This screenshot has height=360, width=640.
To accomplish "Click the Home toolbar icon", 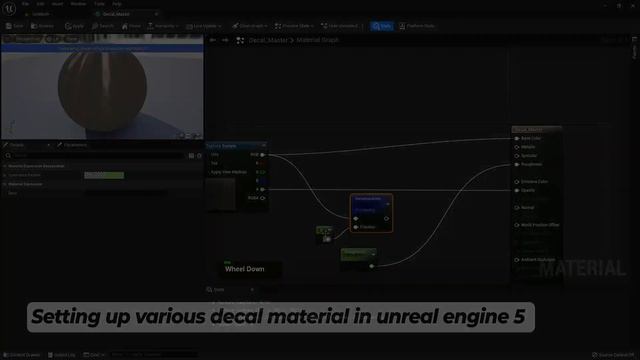I will point(131,26).
